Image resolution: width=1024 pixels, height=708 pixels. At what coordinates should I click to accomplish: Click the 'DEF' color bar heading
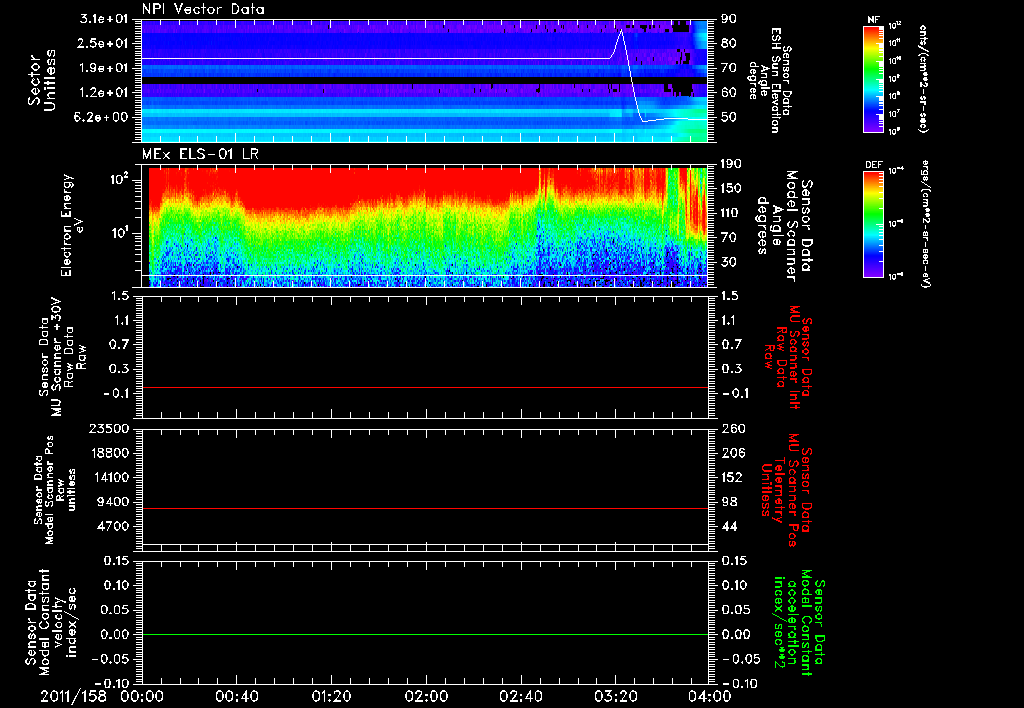point(873,165)
